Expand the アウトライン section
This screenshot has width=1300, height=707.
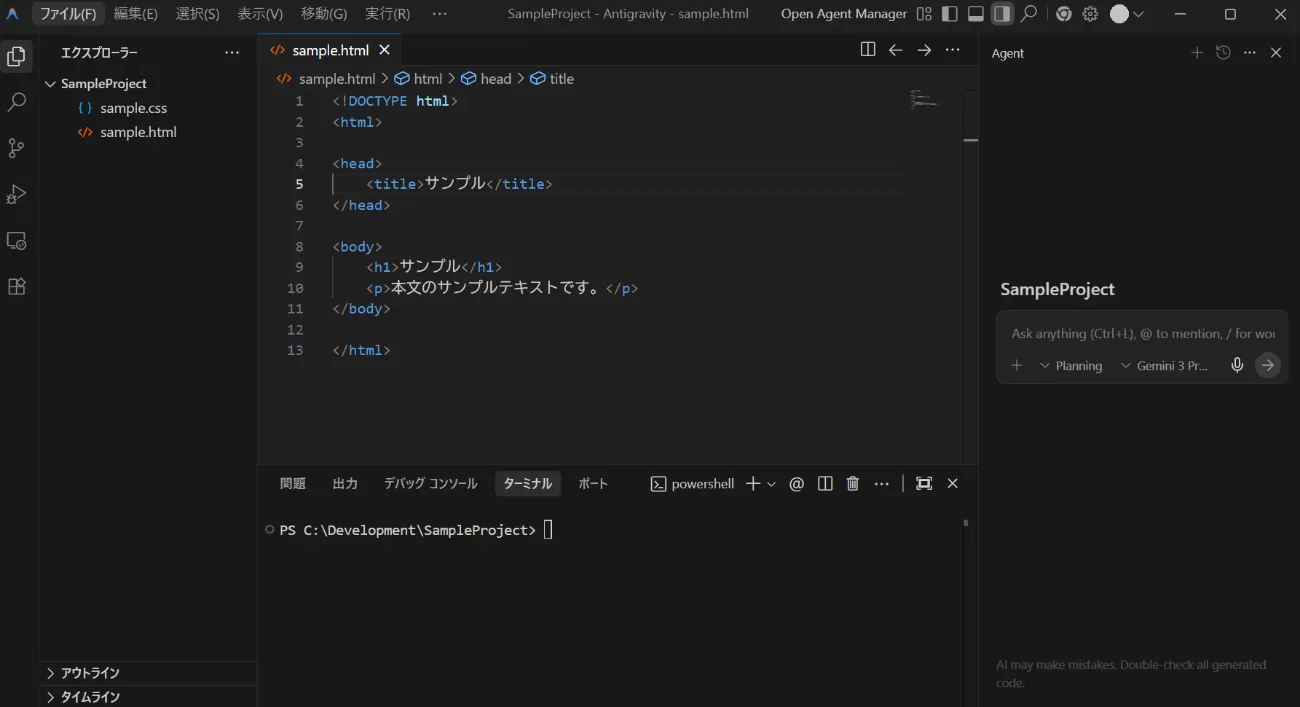[90, 673]
